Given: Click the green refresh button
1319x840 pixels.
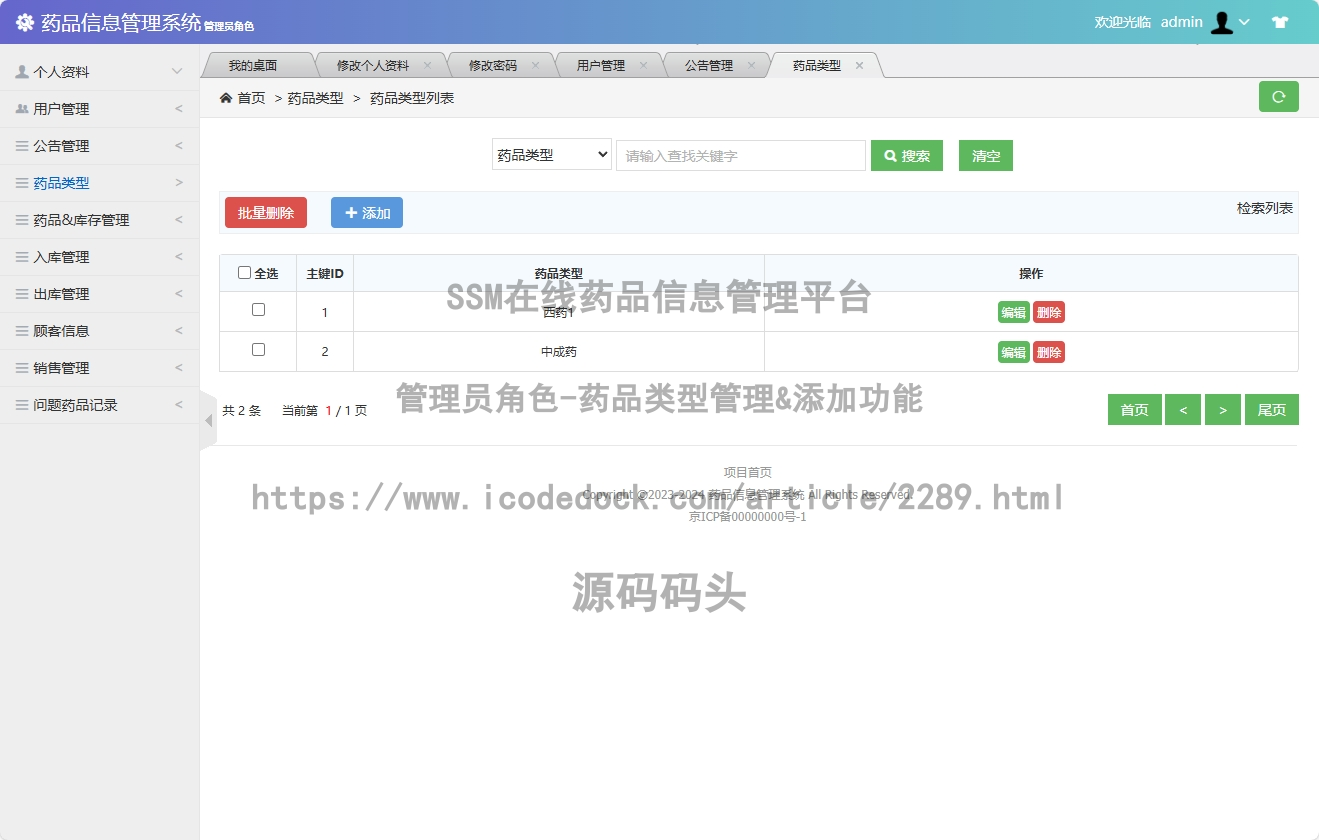Looking at the screenshot, I should [1278, 97].
